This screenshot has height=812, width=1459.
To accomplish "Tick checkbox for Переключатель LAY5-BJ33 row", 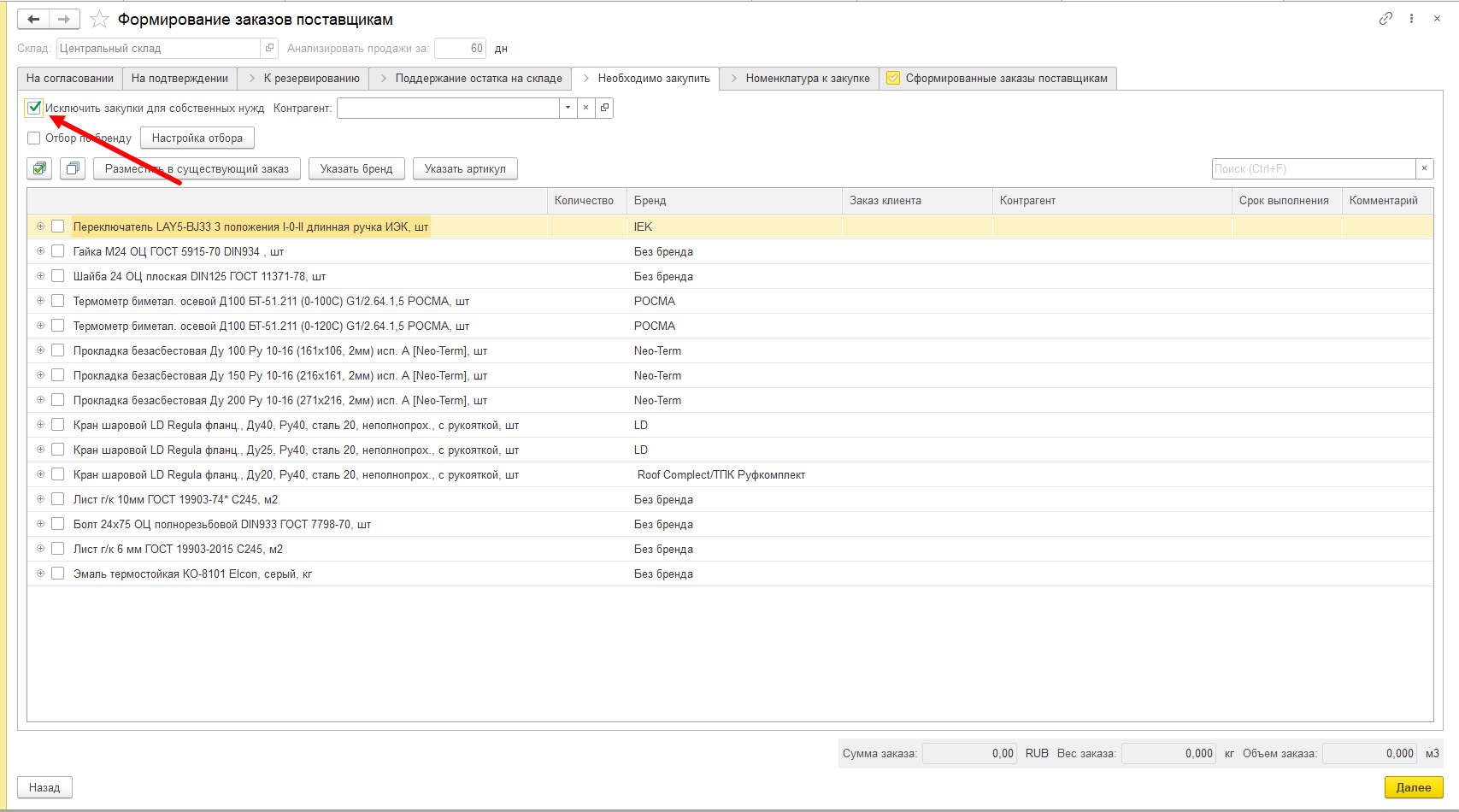I will 58,227.
